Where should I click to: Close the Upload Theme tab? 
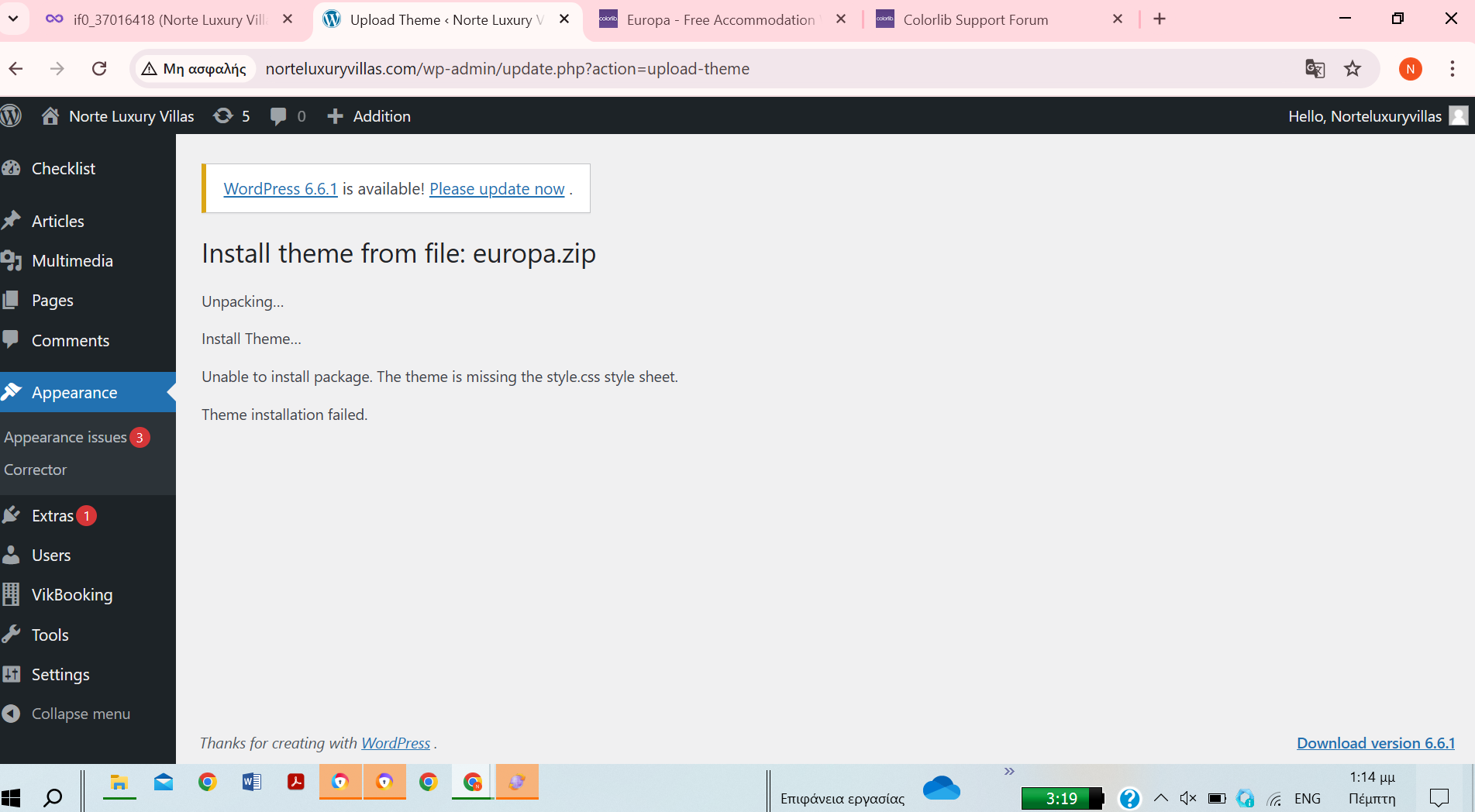click(x=564, y=19)
